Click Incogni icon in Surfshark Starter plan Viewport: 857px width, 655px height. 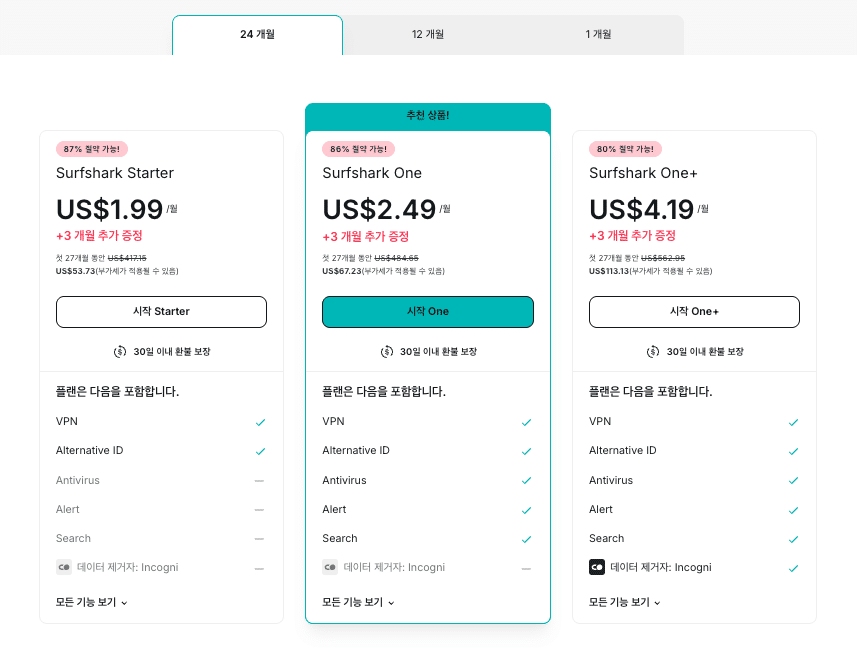click(64, 567)
